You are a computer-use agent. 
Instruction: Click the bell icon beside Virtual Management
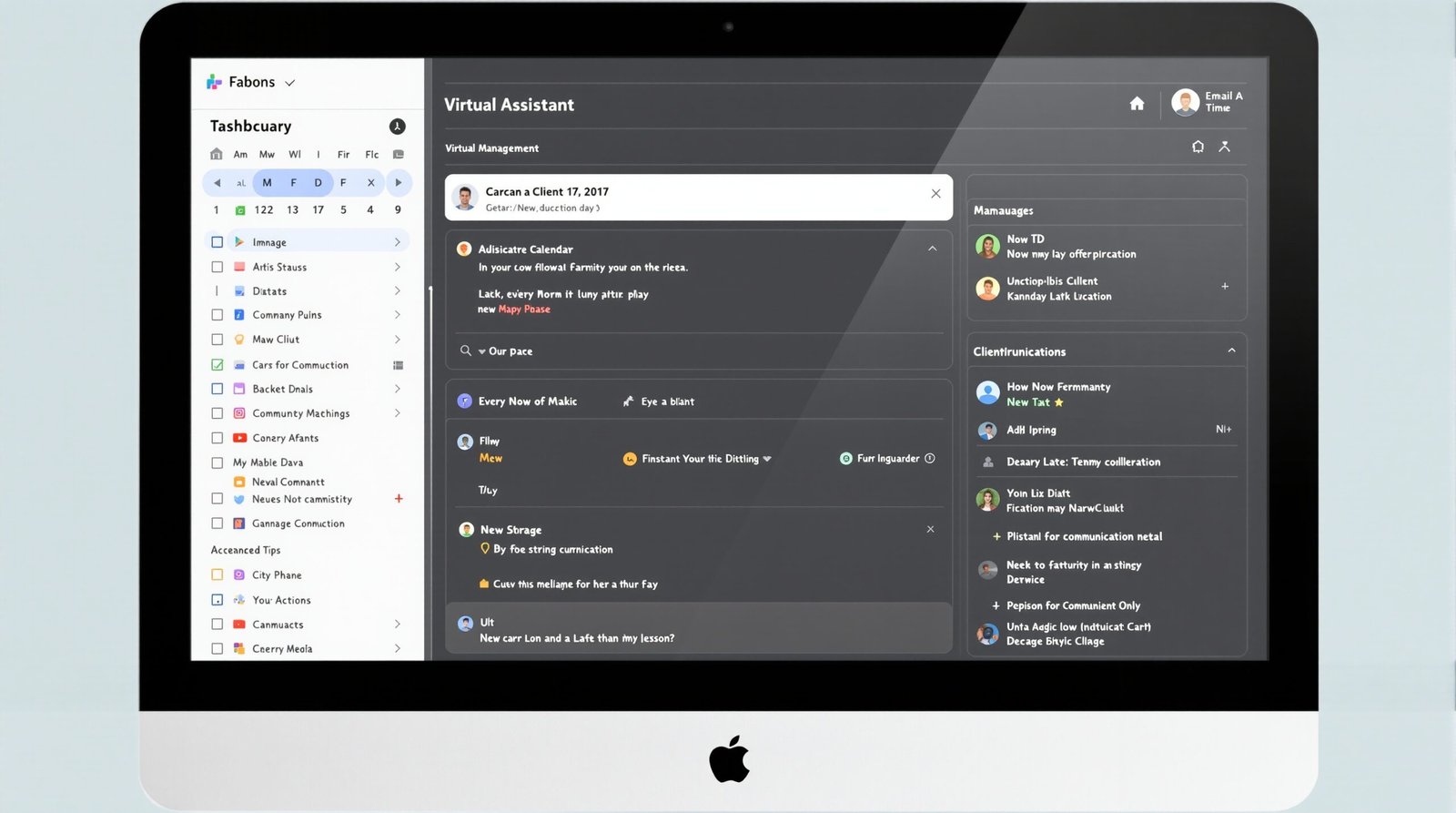pos(1198,147)
